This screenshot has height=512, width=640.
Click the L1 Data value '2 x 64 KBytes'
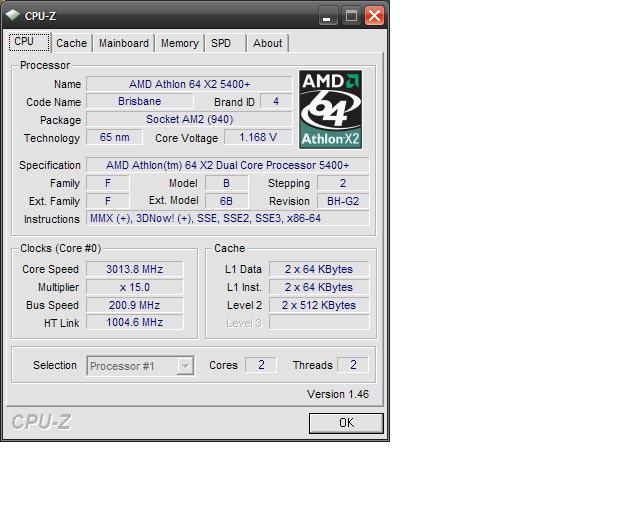pyautogui.click(x=319, y=269)
